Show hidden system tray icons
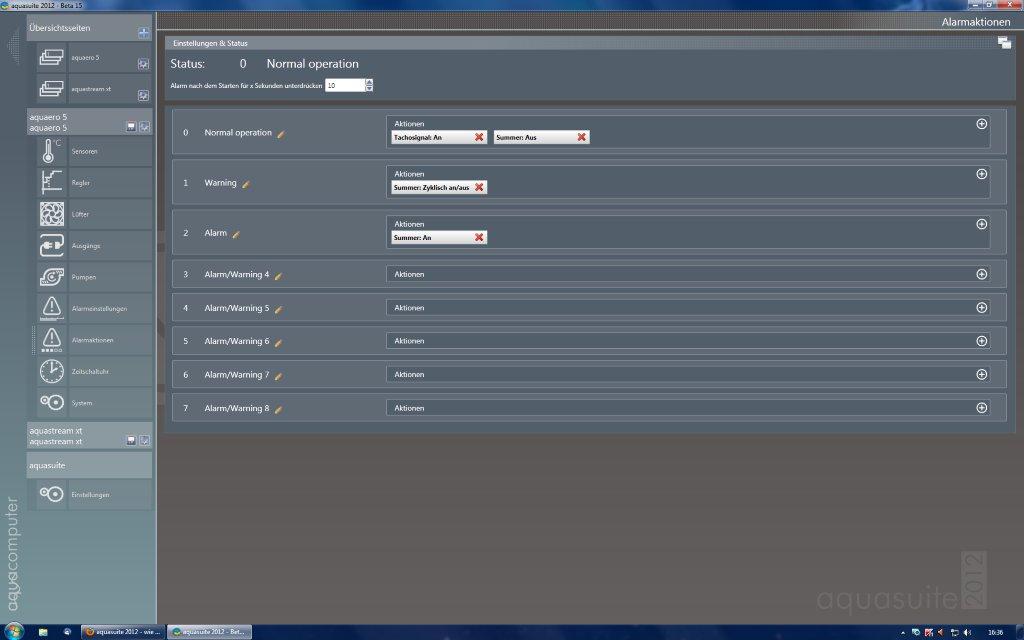The width and height of the screenshot is (1024, 640). coord(903,633)
